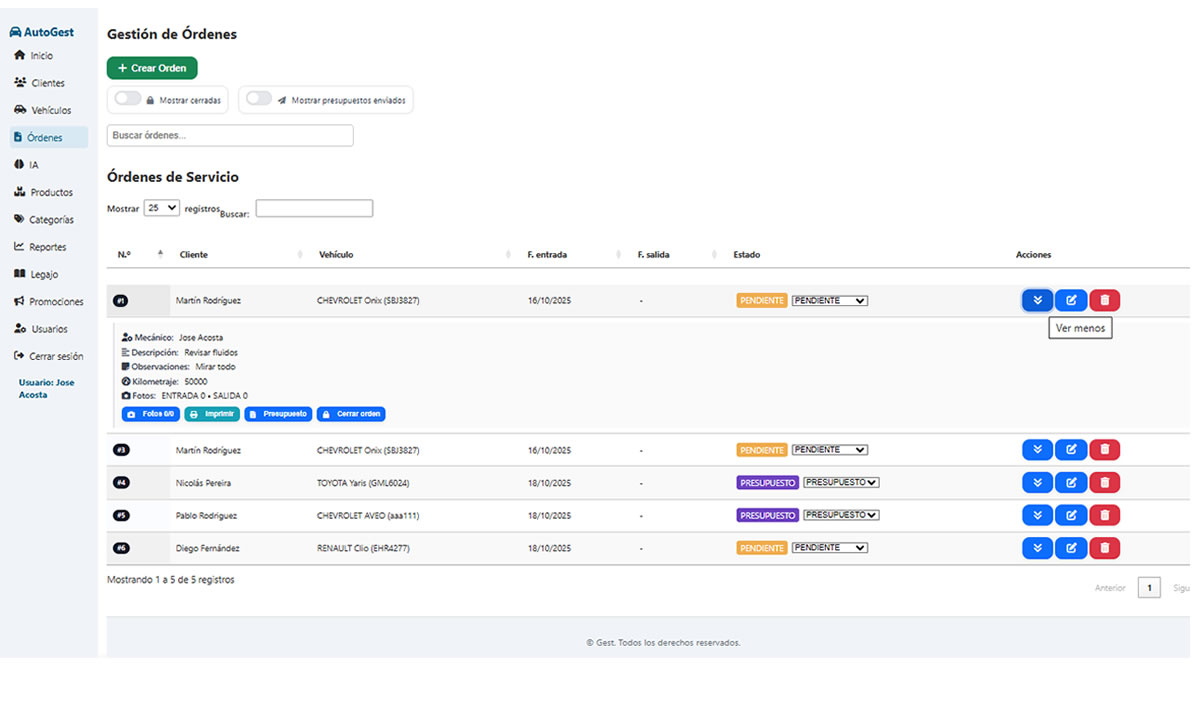Viewport: 1193px width, 721px height.
Task: Click the Cerrar orden lock button
Action: [351, 414]
